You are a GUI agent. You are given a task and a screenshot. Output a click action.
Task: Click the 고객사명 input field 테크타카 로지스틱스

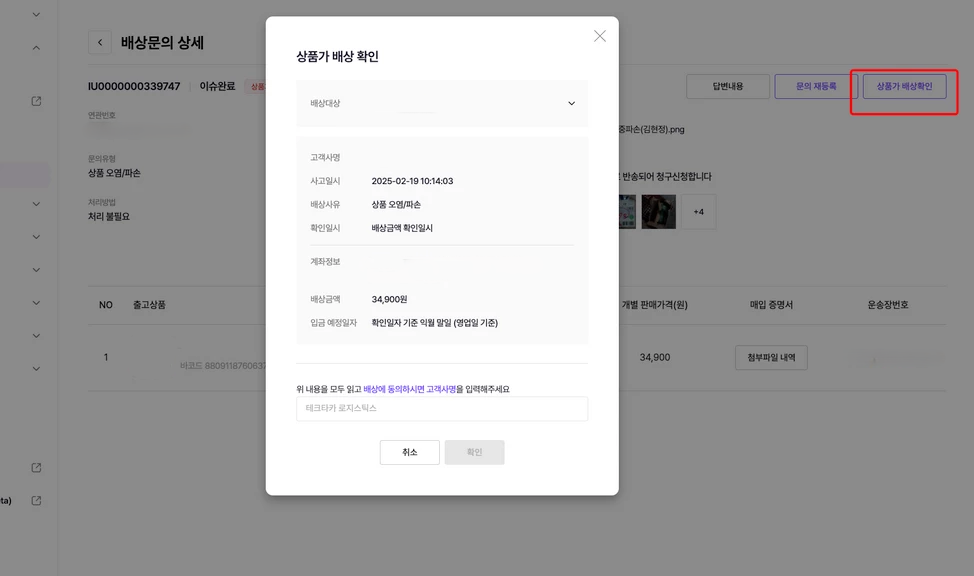(x=442, y=408)
